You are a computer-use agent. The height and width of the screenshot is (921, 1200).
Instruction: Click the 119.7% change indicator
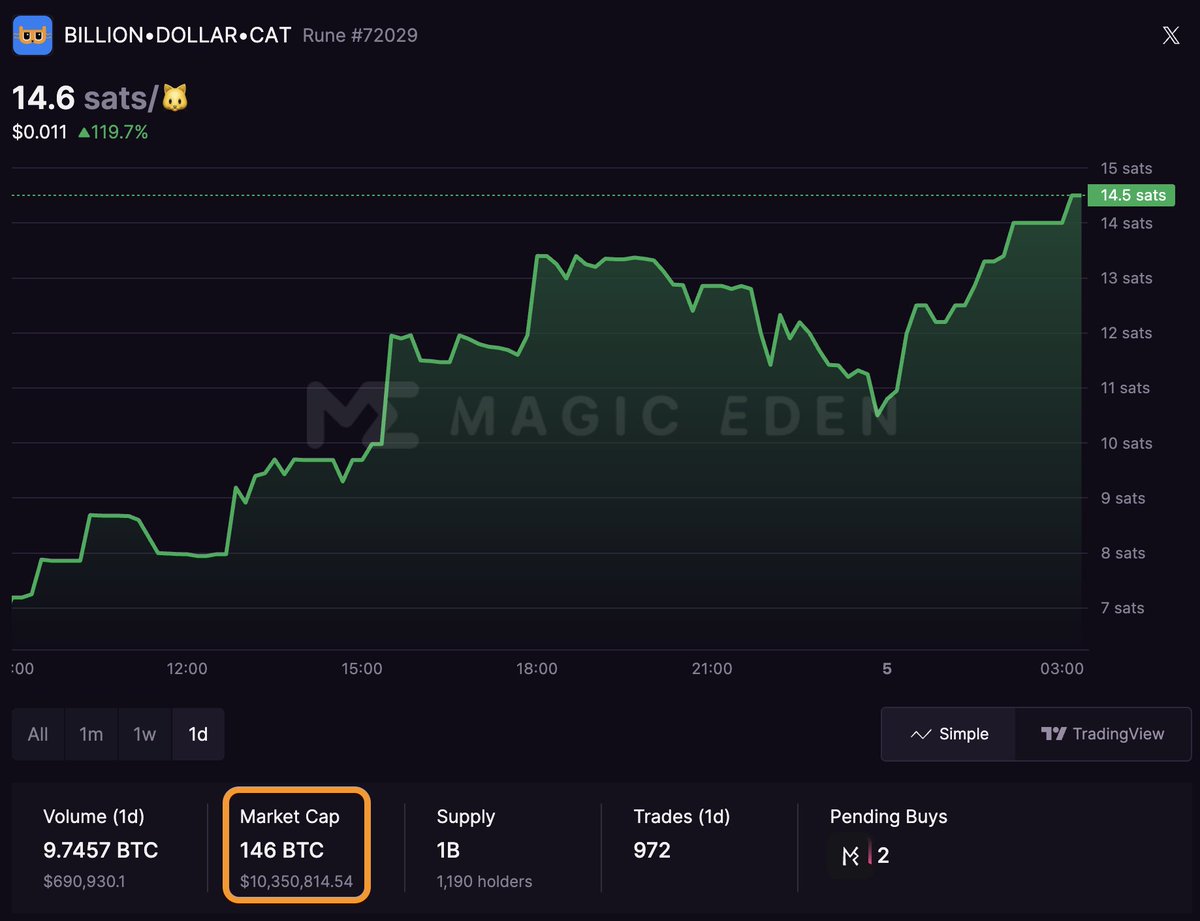(113, 131)
